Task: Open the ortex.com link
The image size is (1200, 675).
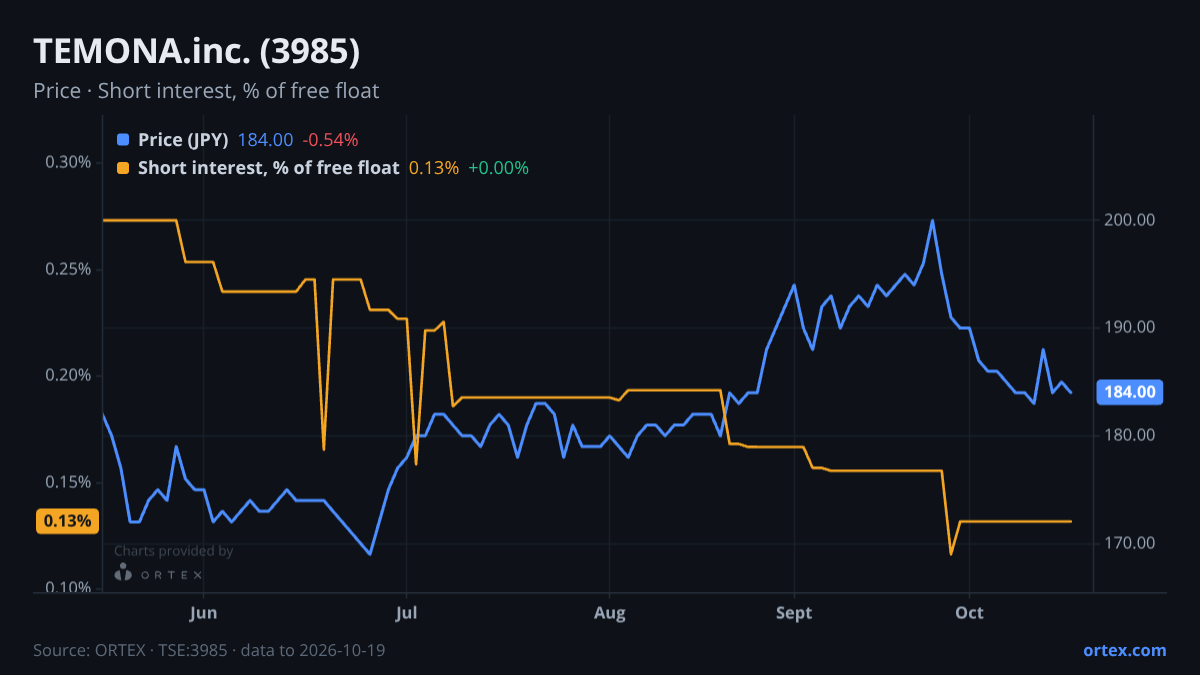Action: [x=1124, y=650]
